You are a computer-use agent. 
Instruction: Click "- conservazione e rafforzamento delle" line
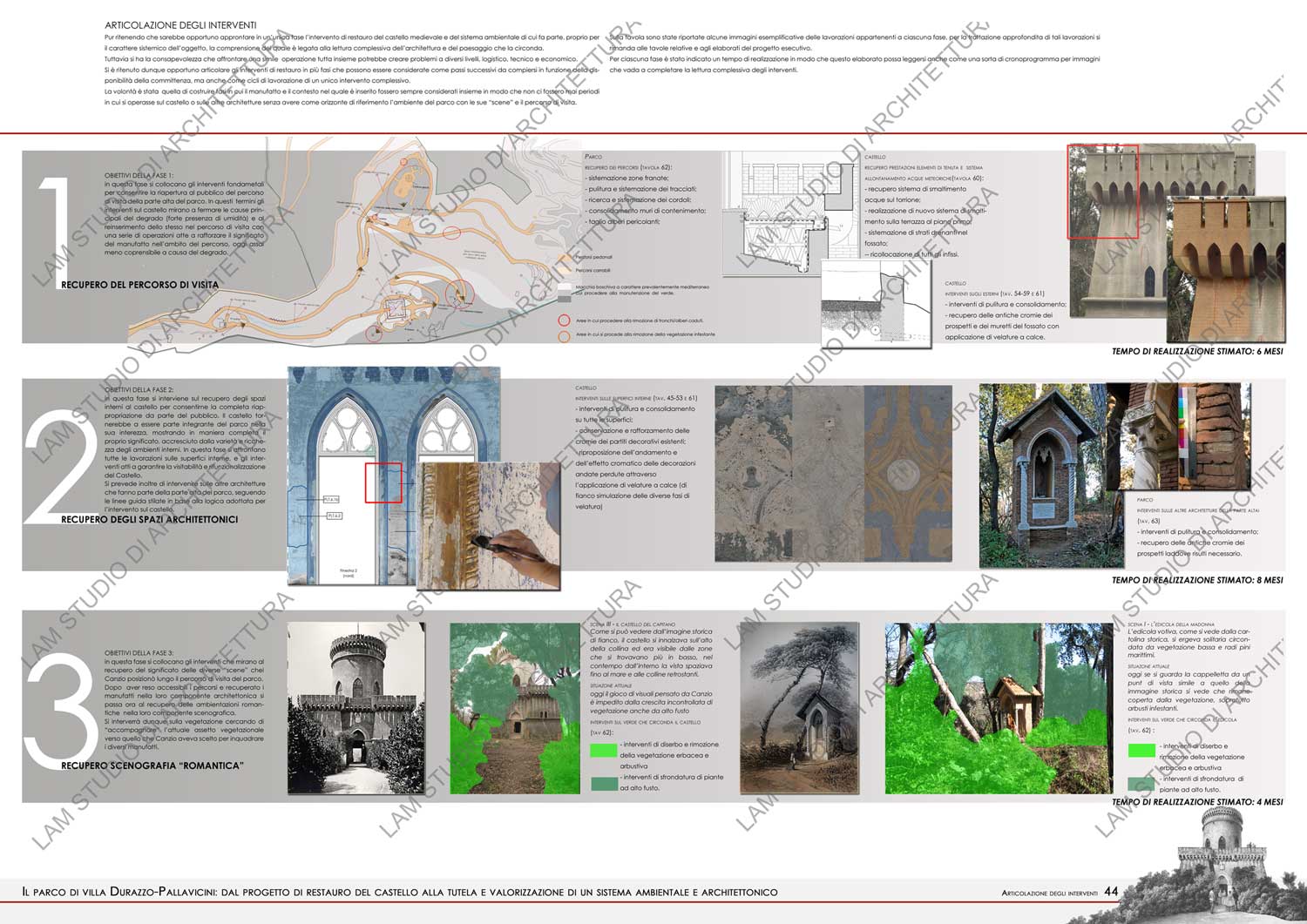(x=632, y=431)
